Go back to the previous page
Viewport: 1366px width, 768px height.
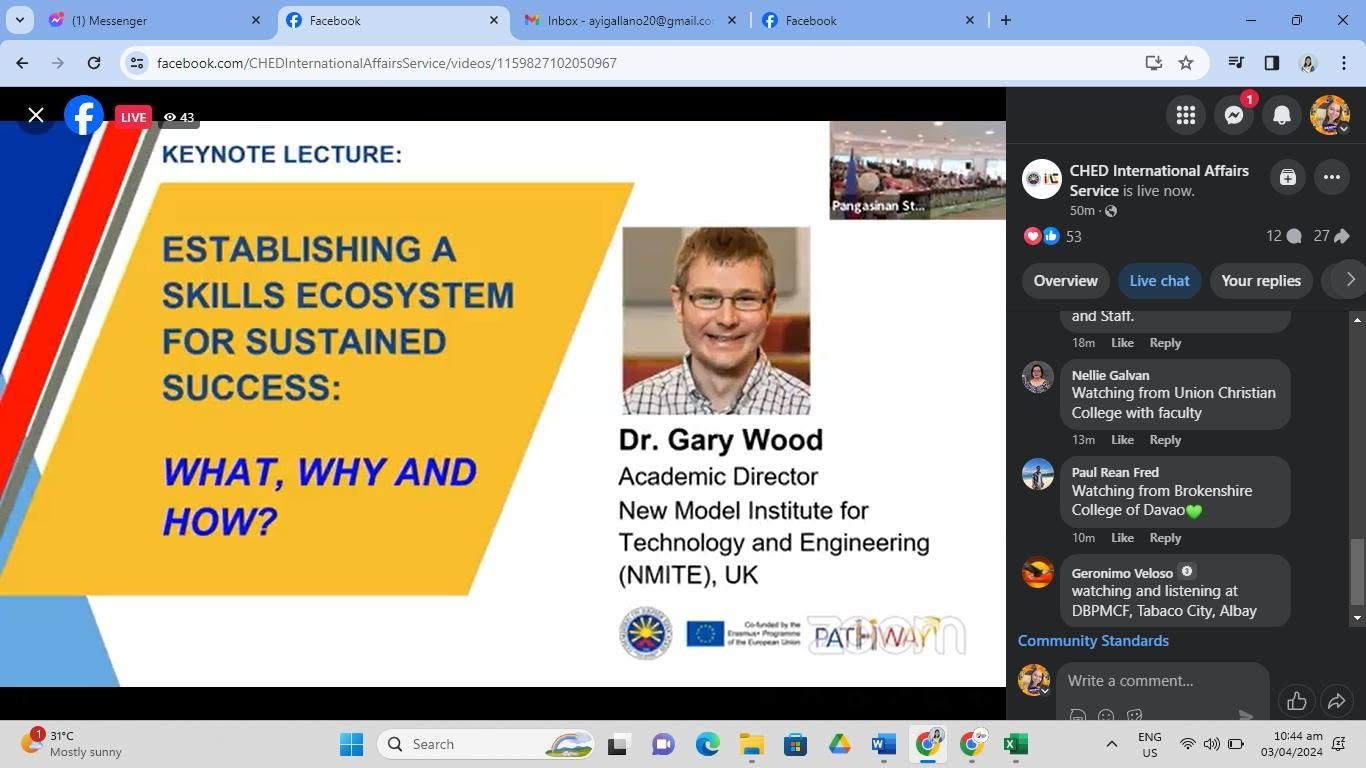(22, 63)
